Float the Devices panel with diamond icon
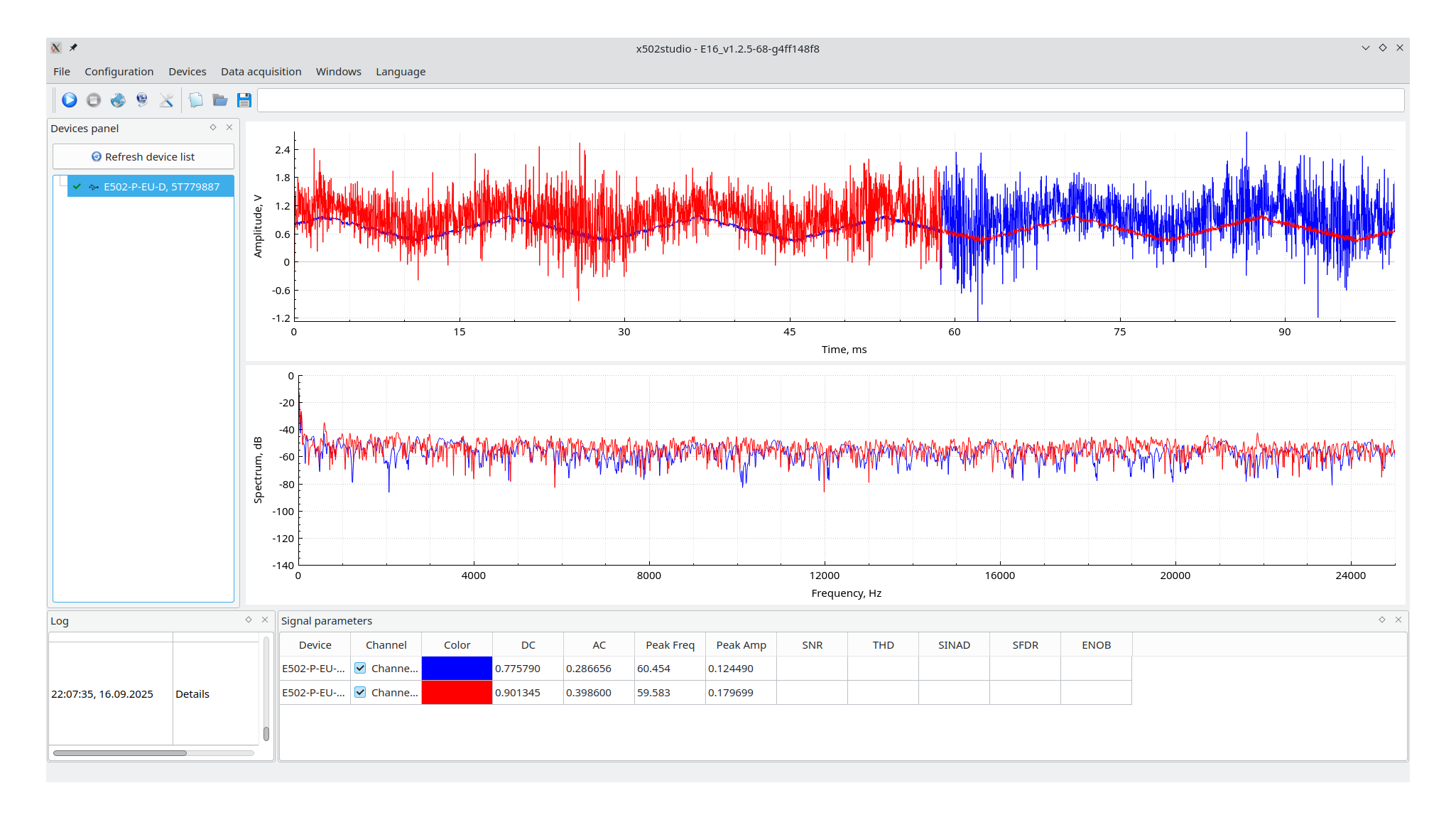Image resolution: width=1456 pixels, height=837 pixels. coord(213,127)
